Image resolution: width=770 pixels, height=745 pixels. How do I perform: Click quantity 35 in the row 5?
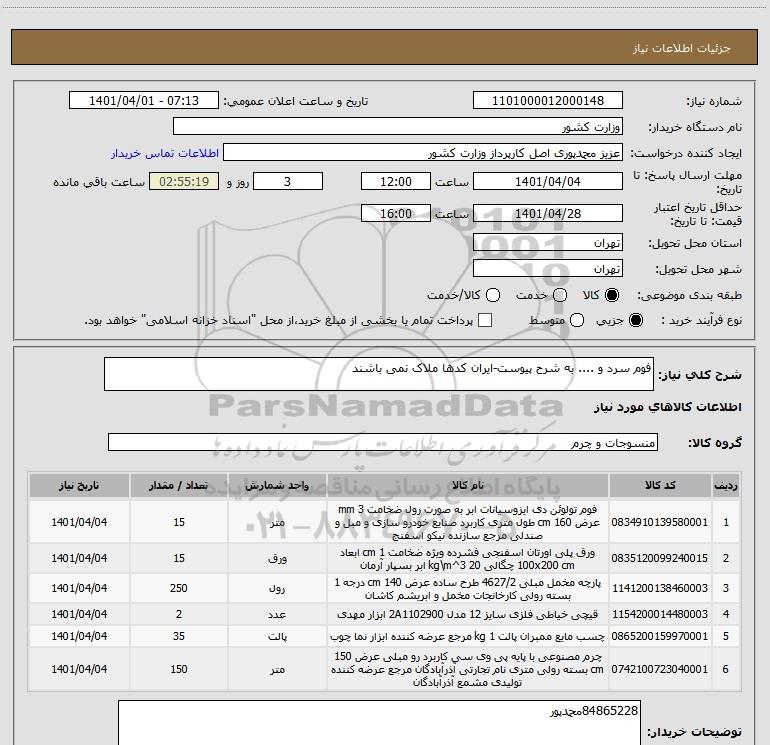coord(179,636)
